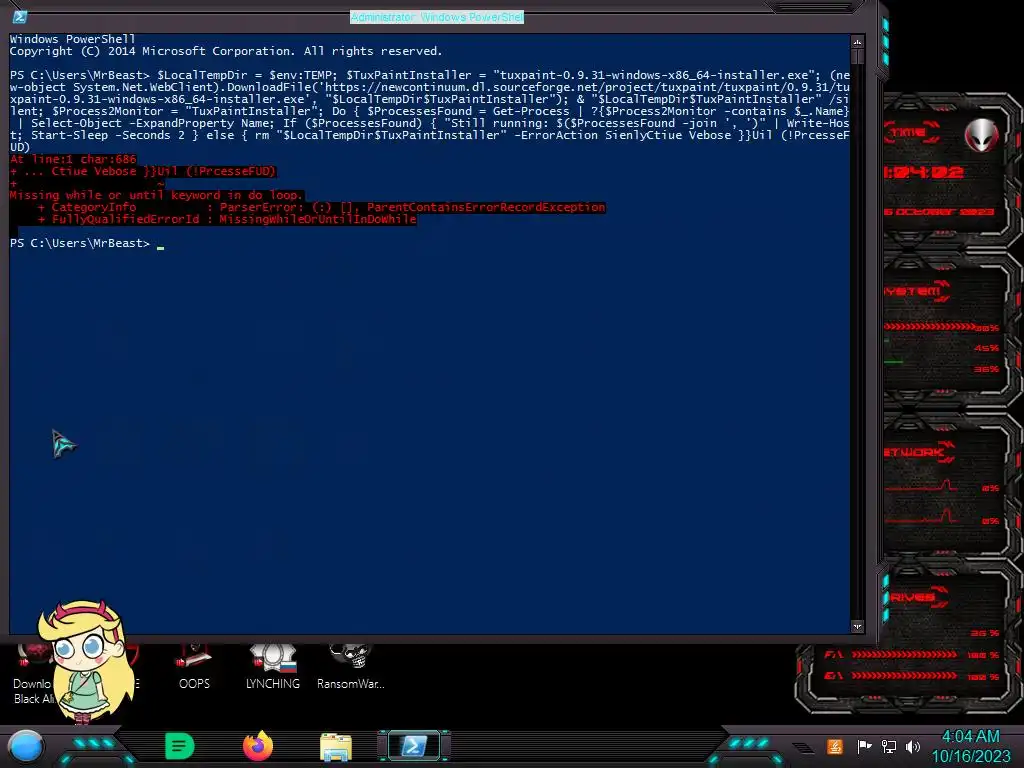Image resolution: width=1024 pixels, height=768 pixels.
Task: Click the F:\ drive usage bar
Action: pyautogui.click(x=904, y=654)
